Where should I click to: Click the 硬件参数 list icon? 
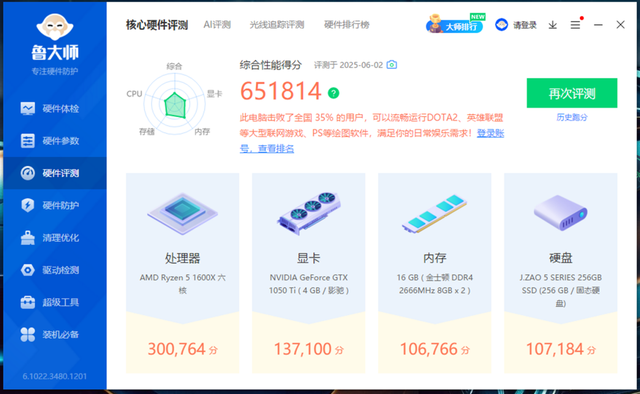[x=28, y=141]
